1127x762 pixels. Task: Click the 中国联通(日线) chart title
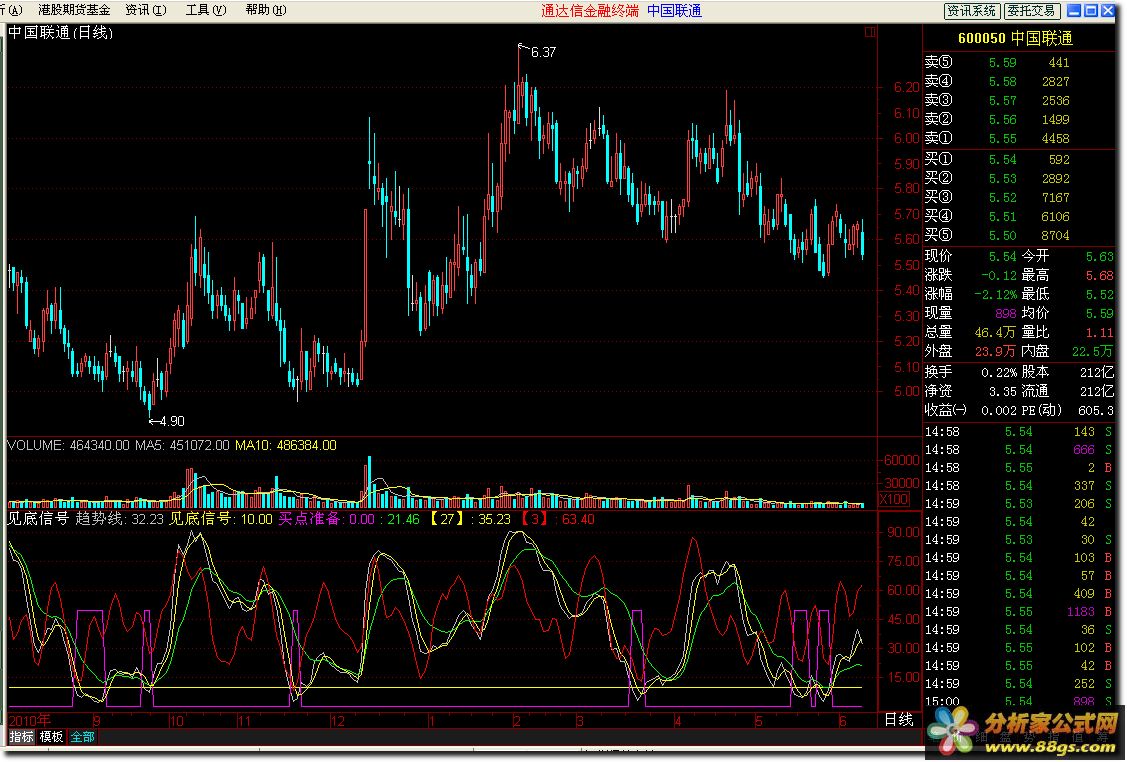pyautogui.click(x=60, y=32)
